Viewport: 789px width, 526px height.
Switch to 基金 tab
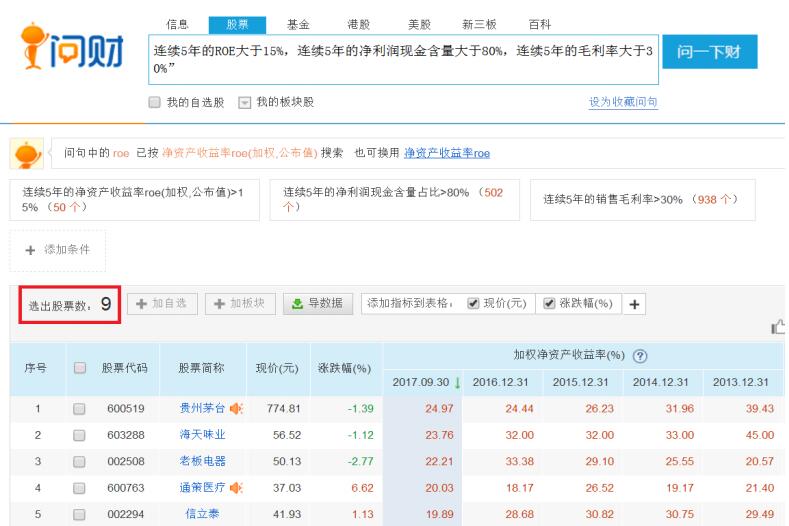(x=298, y=24)
